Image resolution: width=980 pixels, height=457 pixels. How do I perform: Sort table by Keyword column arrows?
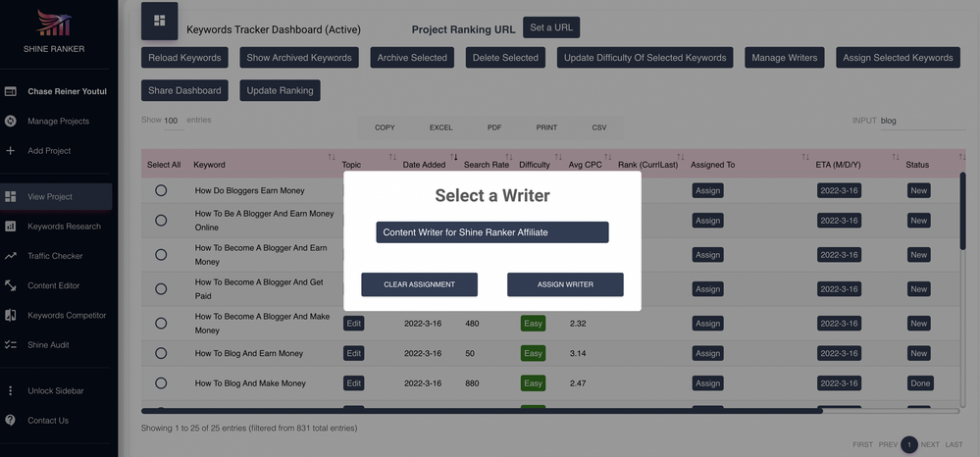point(332,158)
